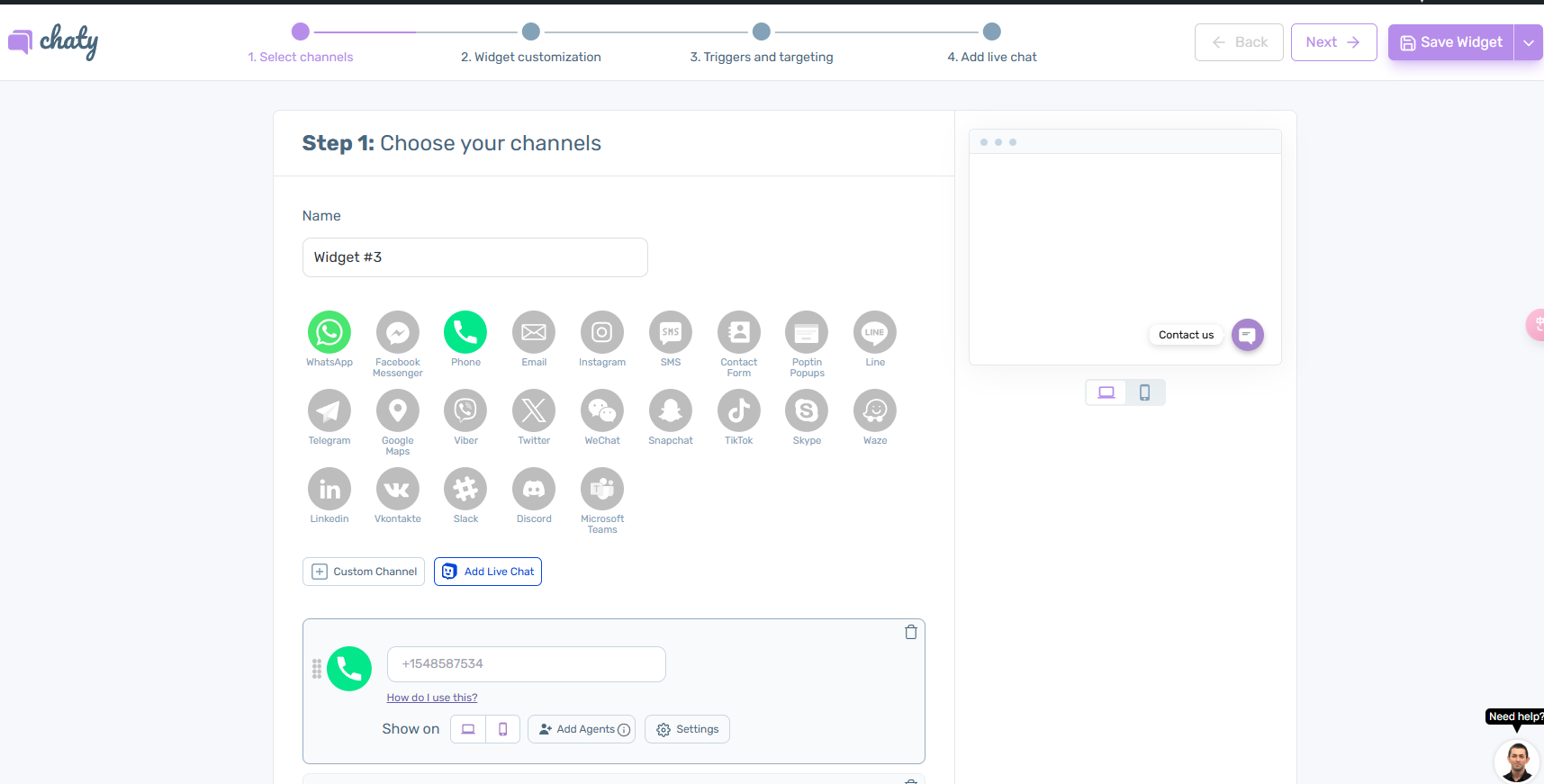The image size is (1544, 784).
Task: Toggle Show on mobile for phone channel
Action: coord(503,729)
